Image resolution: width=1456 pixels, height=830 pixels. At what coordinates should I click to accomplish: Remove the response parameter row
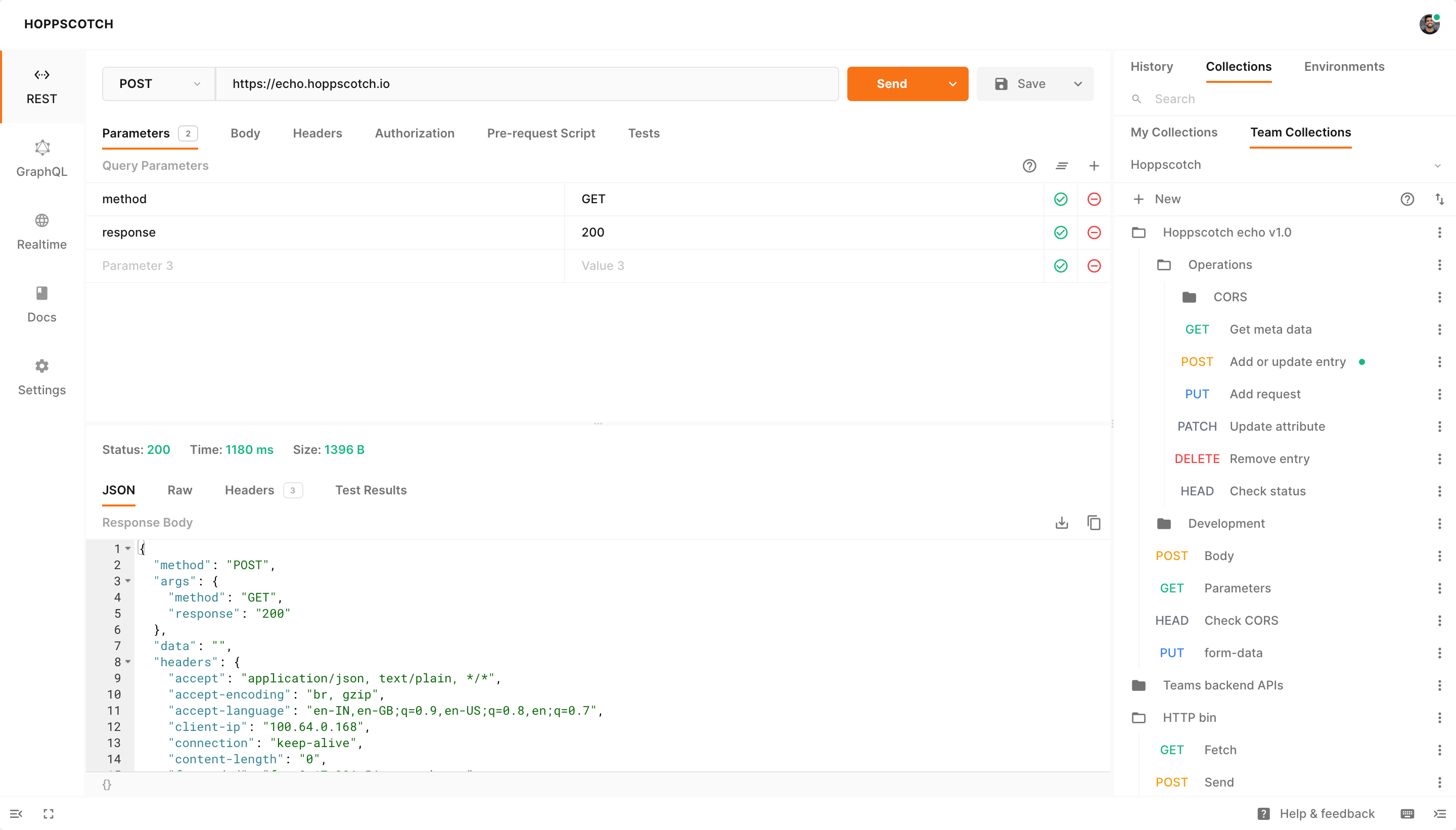(x=1094, y=233)
